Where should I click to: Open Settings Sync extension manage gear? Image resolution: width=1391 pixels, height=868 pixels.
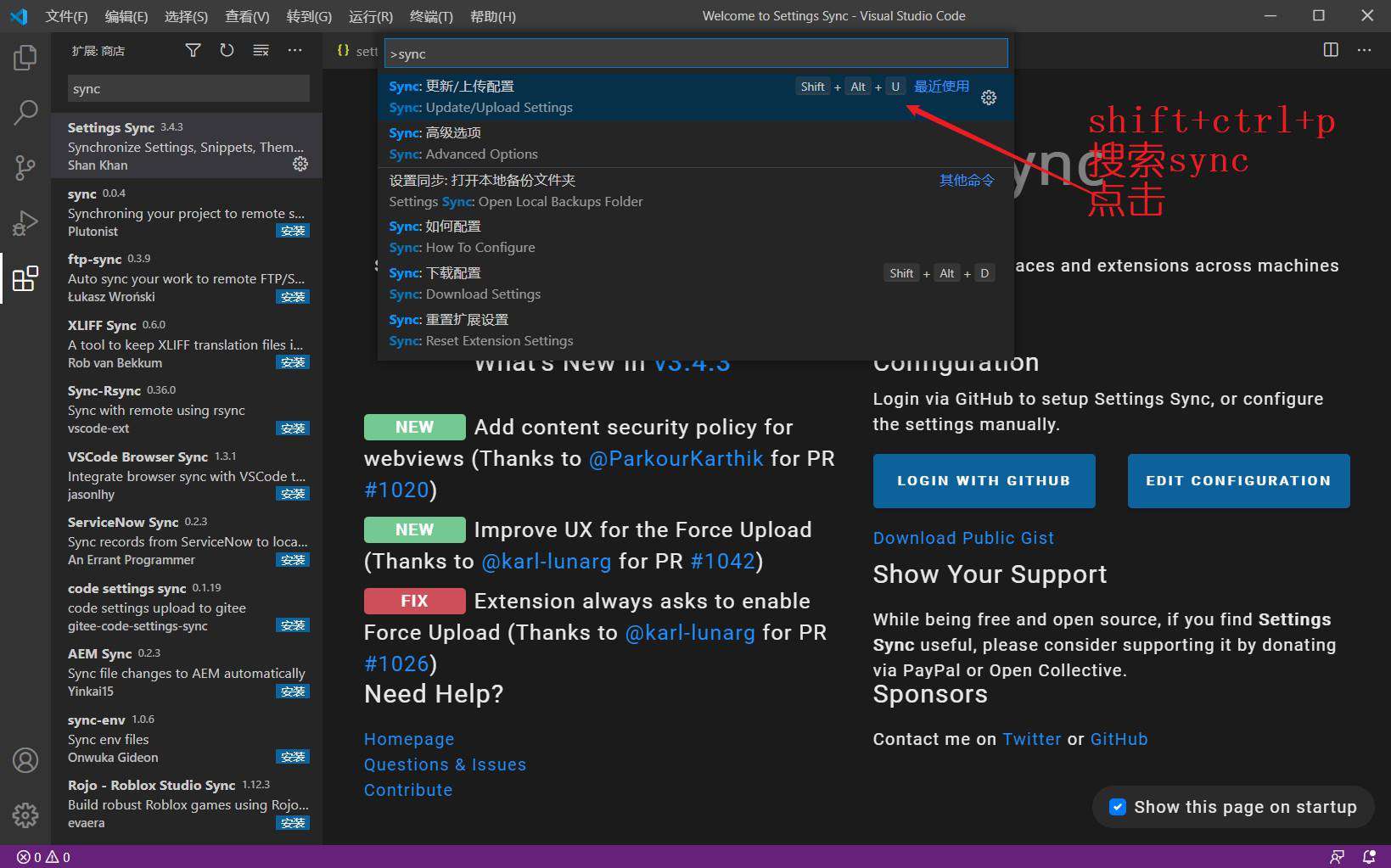pos(300,164)
